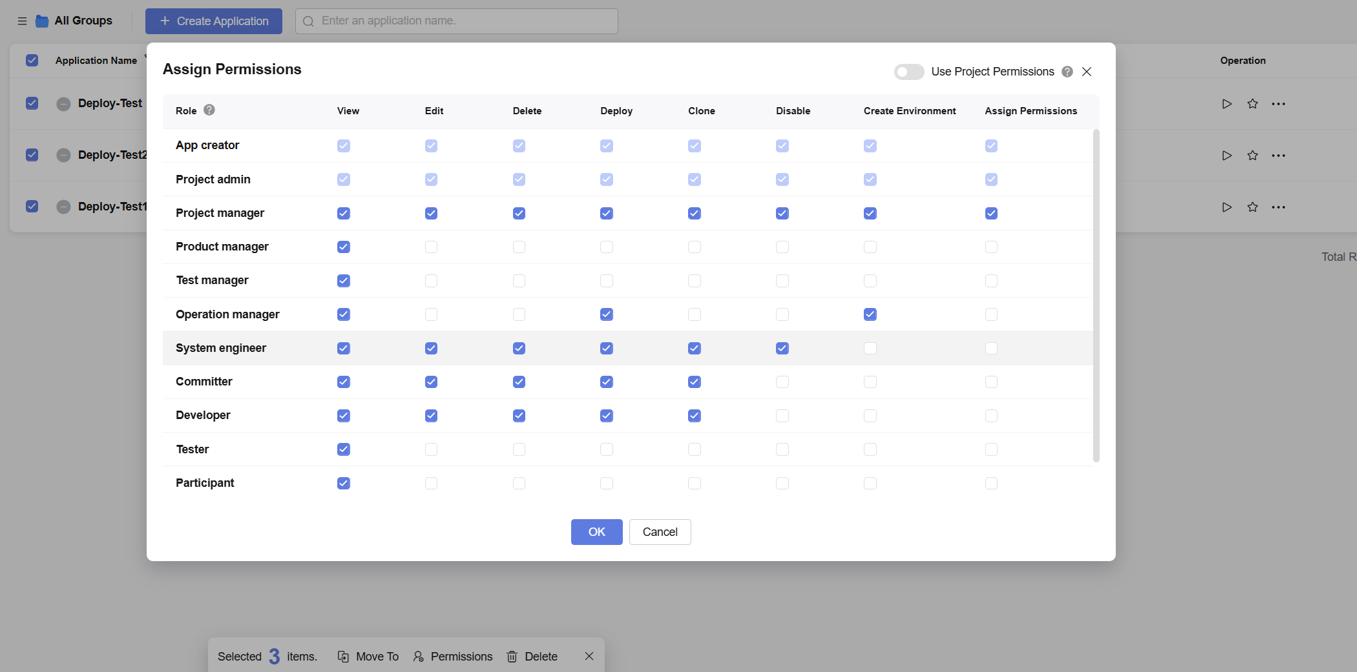
Task: Uncheck Delete for Project manager
Action: pyautogui.click(x=519, y=213)
